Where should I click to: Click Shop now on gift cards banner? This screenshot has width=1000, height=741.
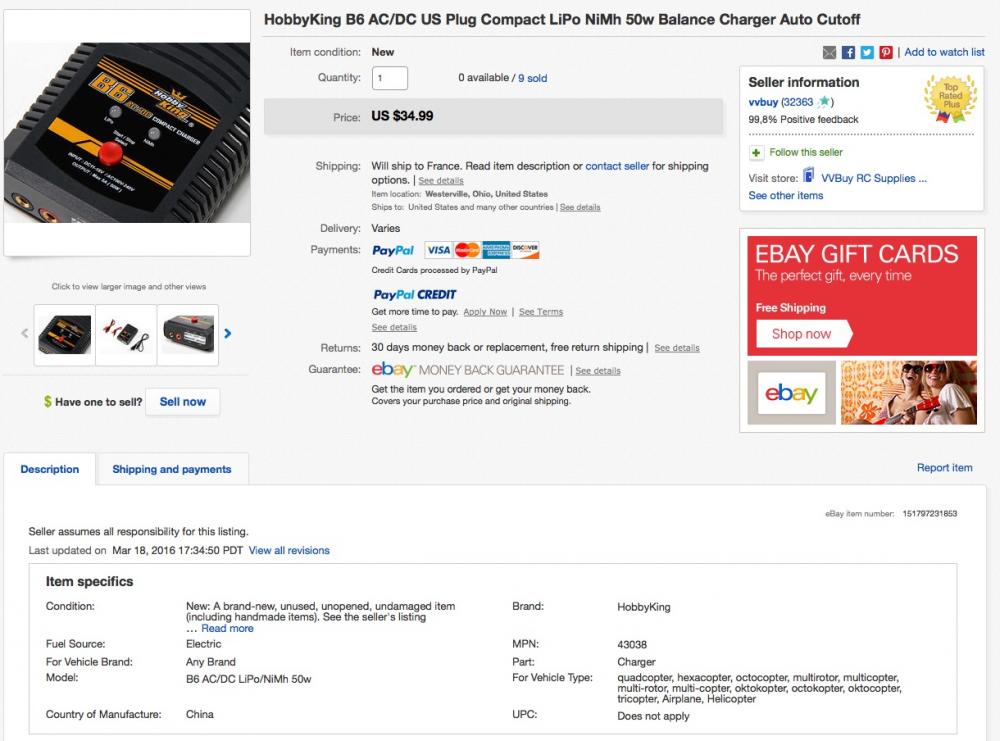[802, 334]
